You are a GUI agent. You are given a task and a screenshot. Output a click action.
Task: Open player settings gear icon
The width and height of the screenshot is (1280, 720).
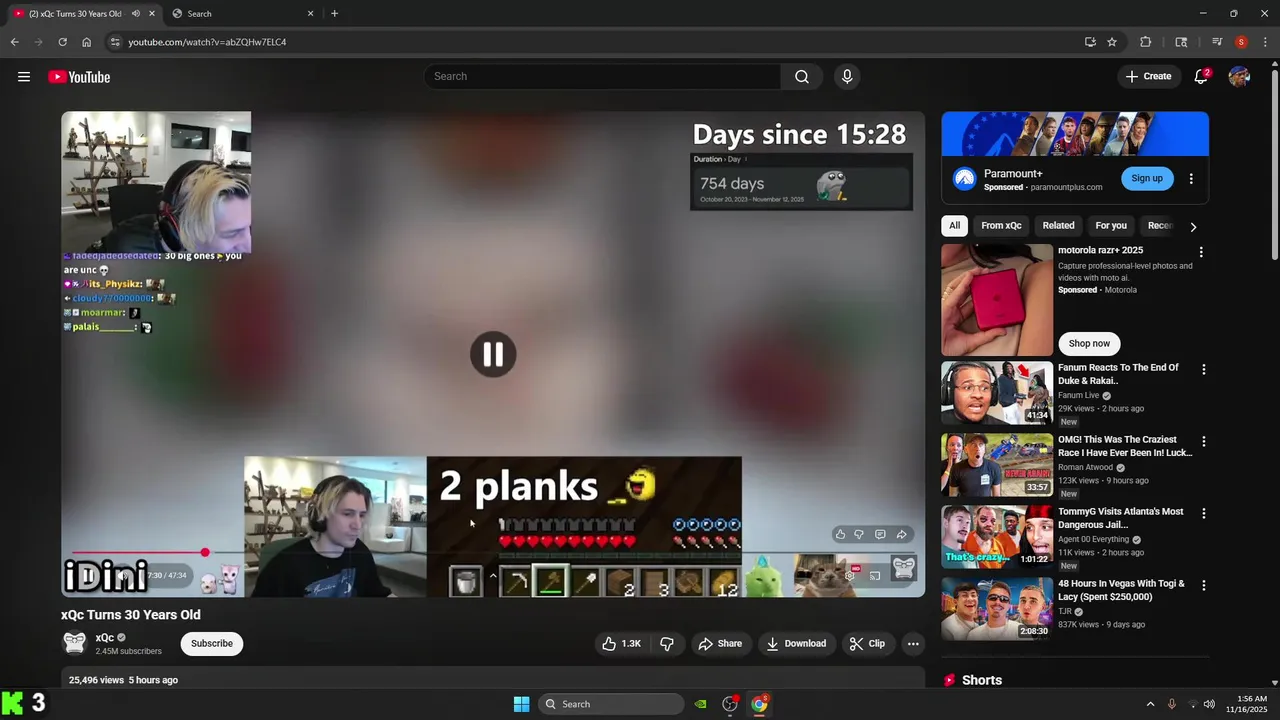(x=850, y=576)
